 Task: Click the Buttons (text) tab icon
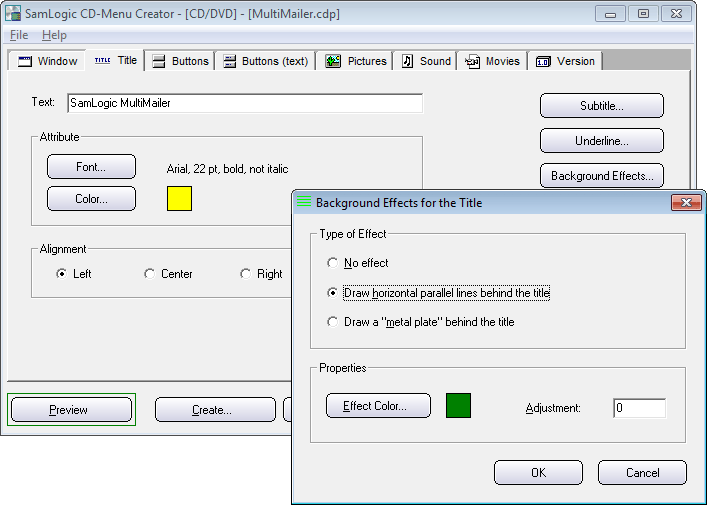click(x=230, y=61)
